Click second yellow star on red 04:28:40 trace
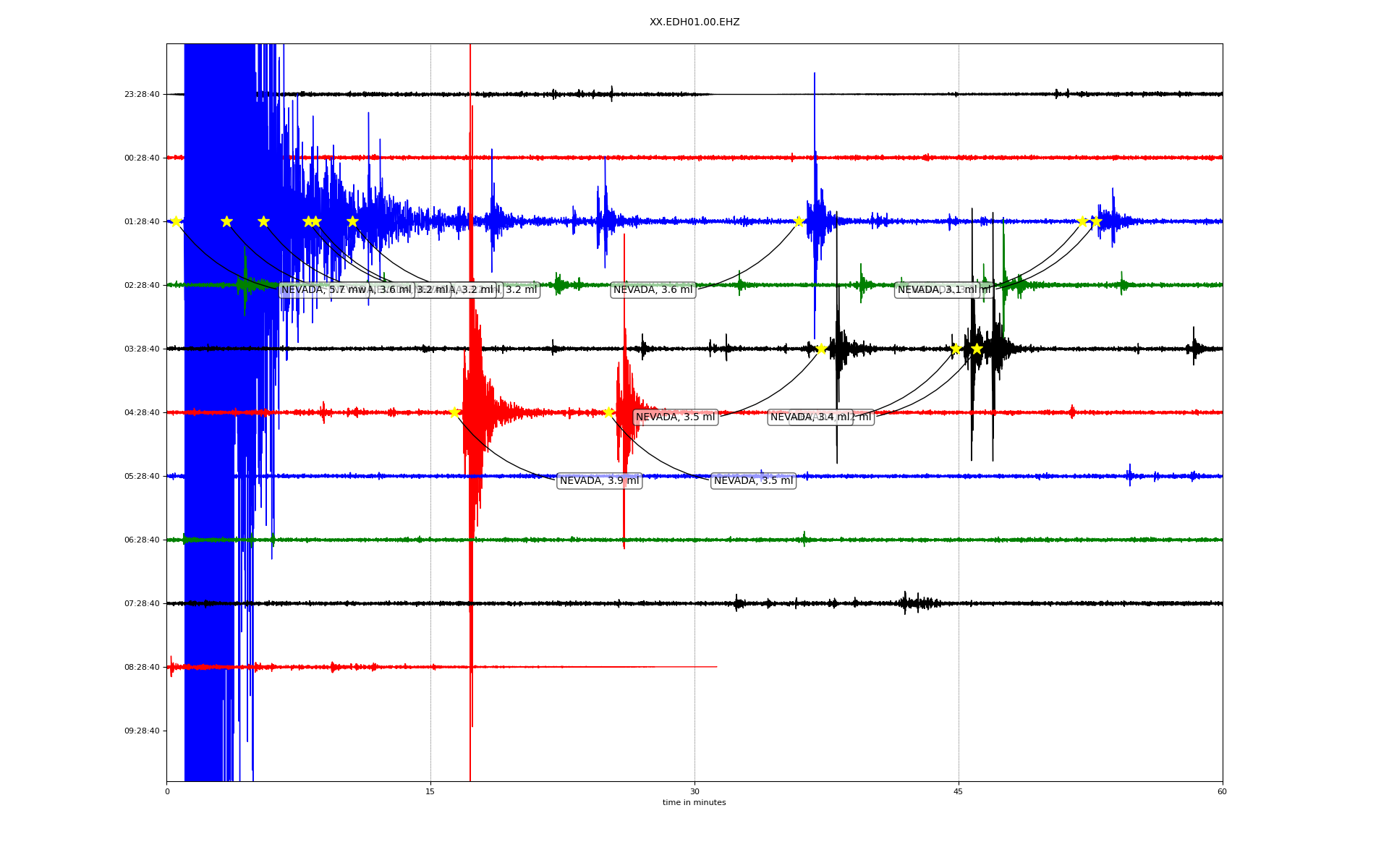 (x=608, y=412)
